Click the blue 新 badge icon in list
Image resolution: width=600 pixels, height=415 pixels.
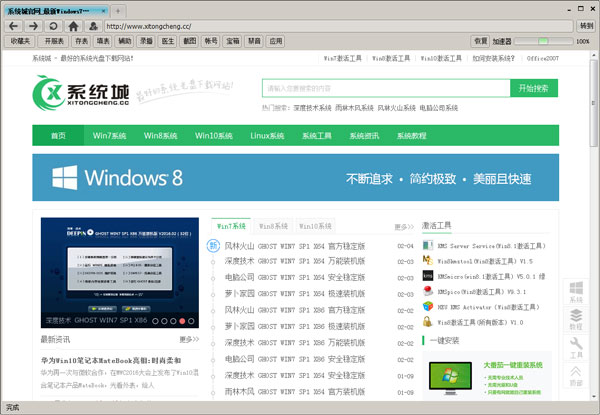213,246
